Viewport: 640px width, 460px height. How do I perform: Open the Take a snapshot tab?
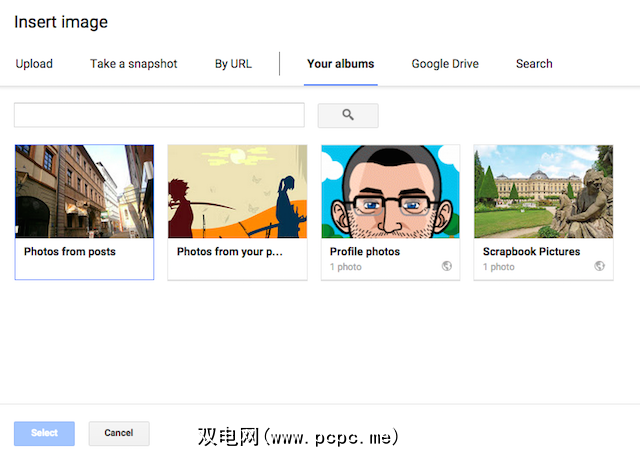click(133, 64)
